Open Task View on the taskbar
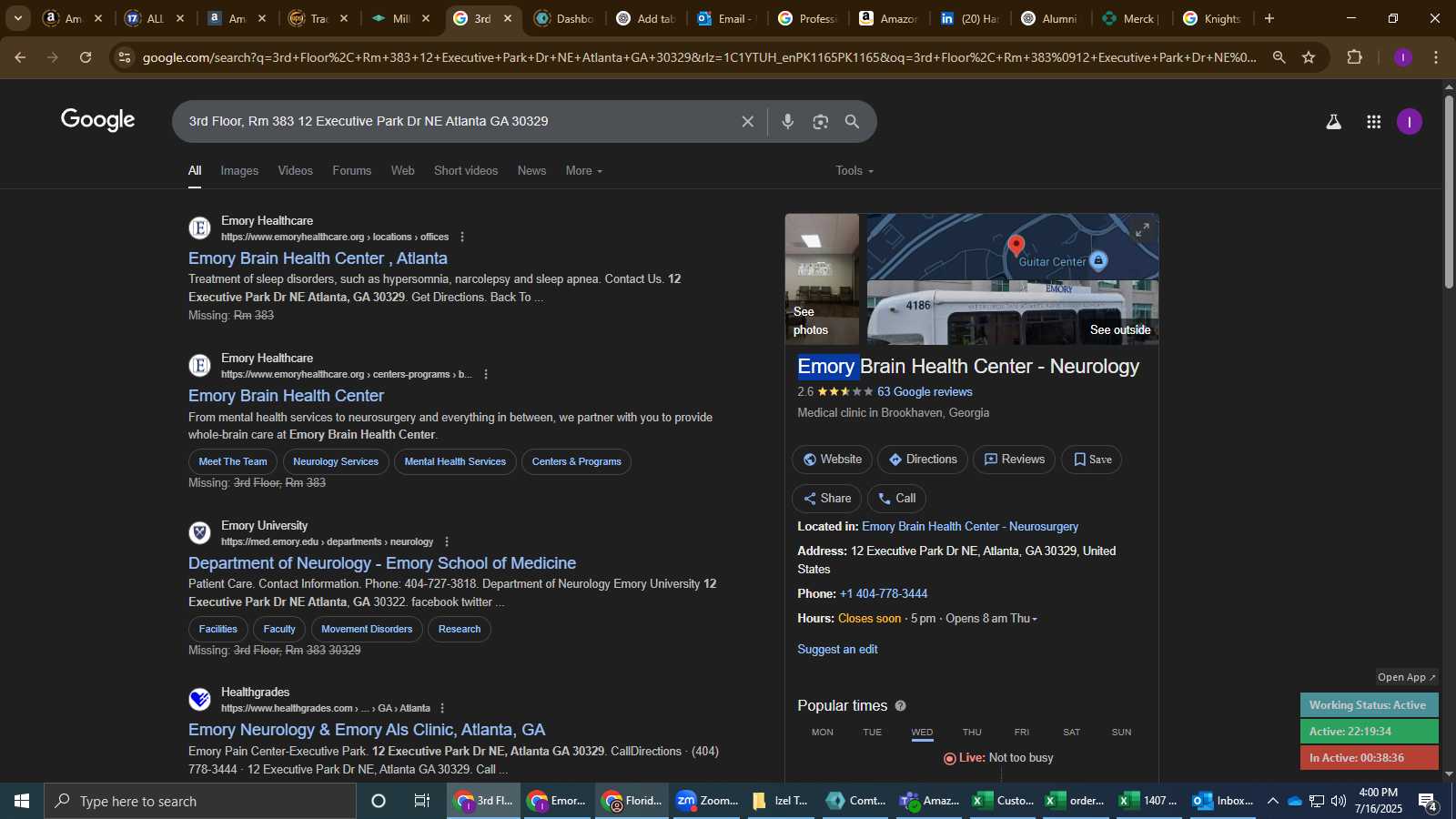Screen dimensions: 1456x819 (422, 801)
